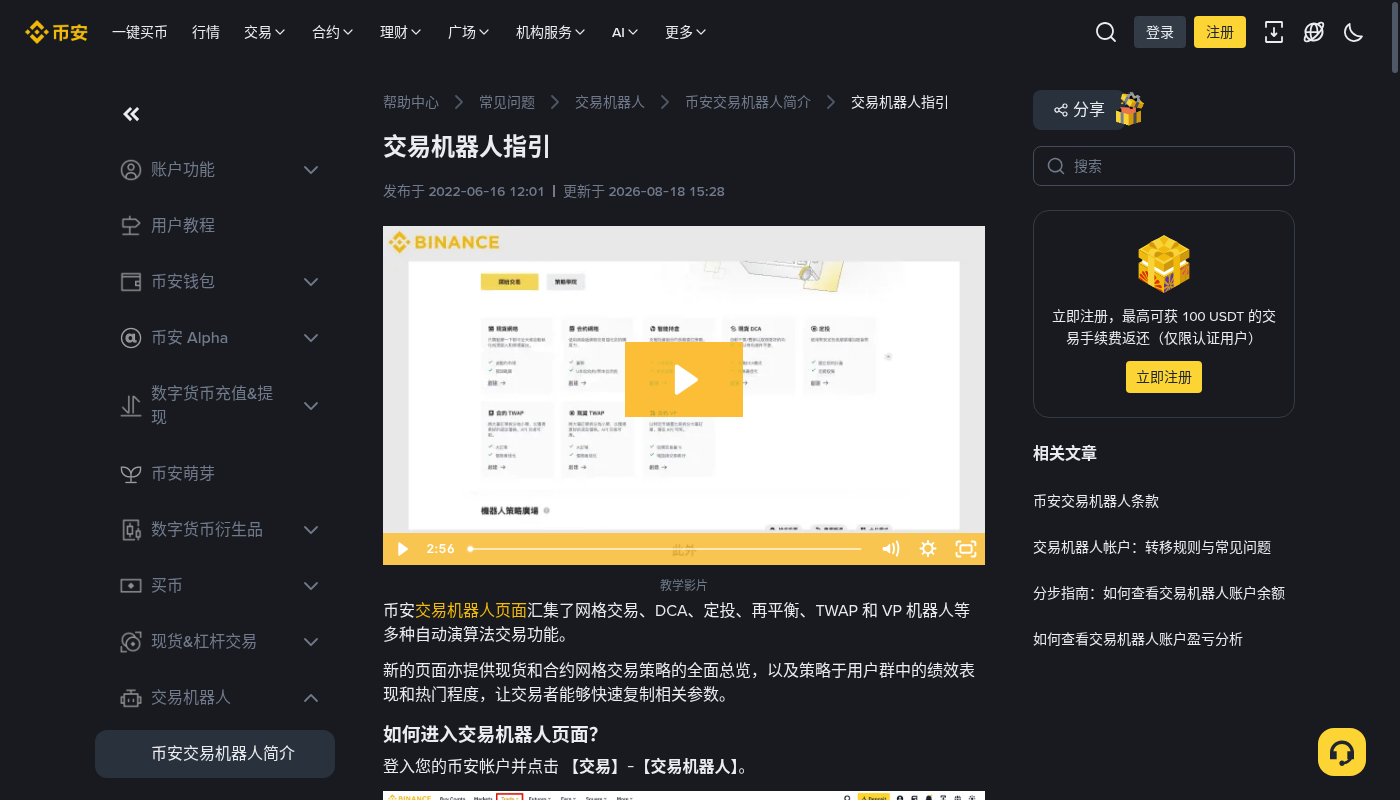Open the language globe icon
Screen dimensions: 1400x800
(x=1314, y=32)
